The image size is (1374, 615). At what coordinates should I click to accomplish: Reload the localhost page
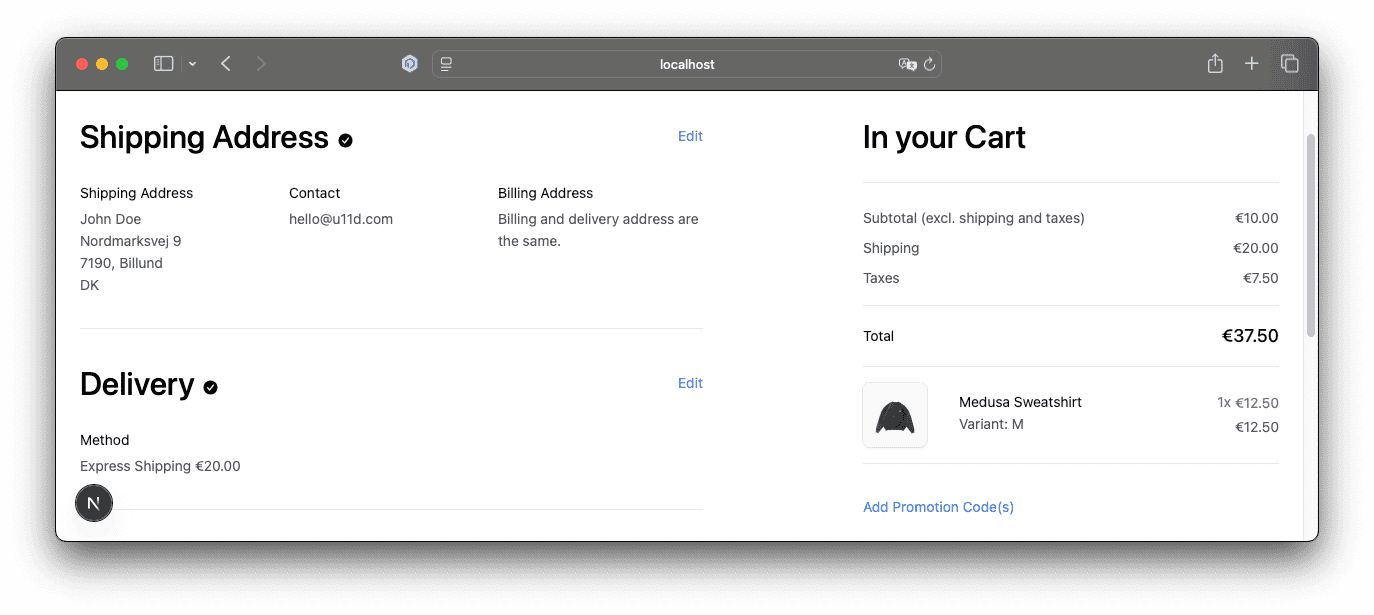pyautogui.click(x=929, y=64)
